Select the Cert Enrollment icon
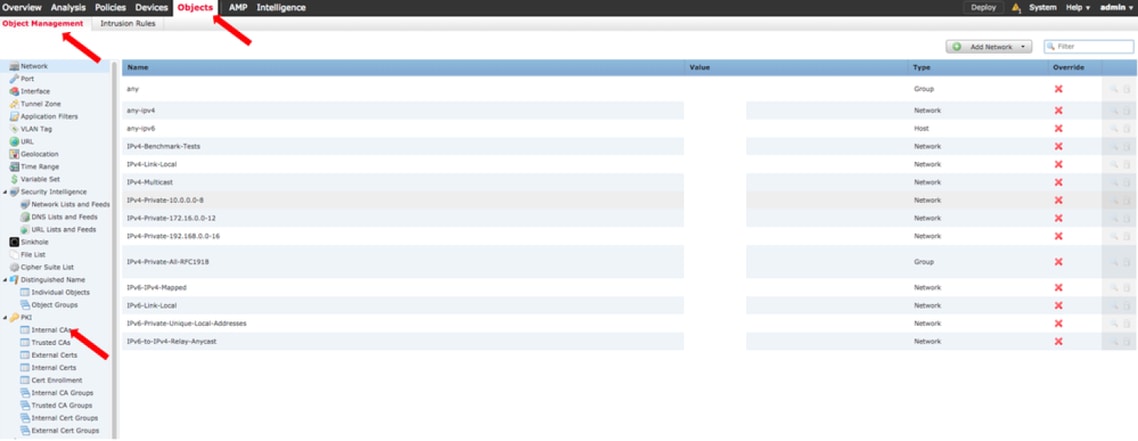This screenshot has width=1138, height=441. pos(25,380)
